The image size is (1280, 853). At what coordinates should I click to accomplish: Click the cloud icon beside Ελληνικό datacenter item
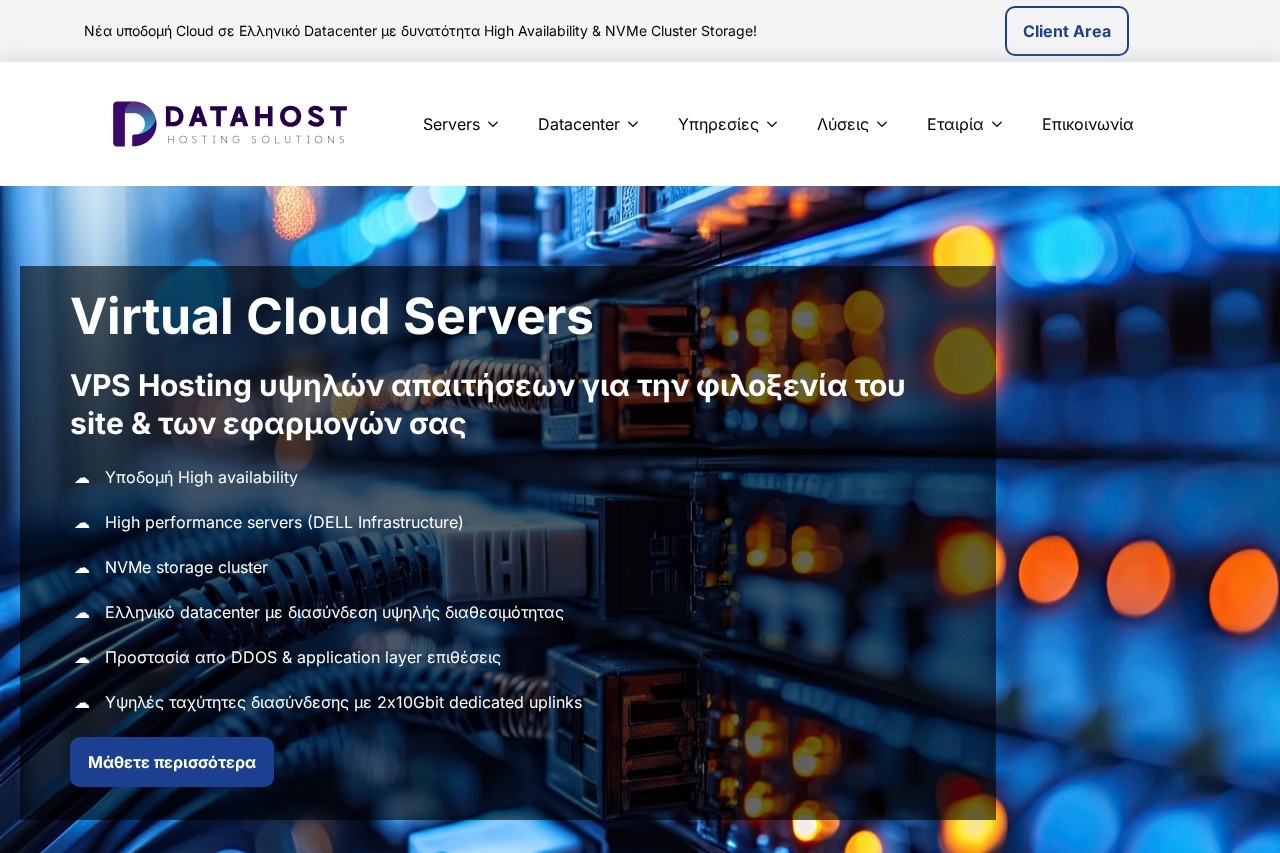82,614
